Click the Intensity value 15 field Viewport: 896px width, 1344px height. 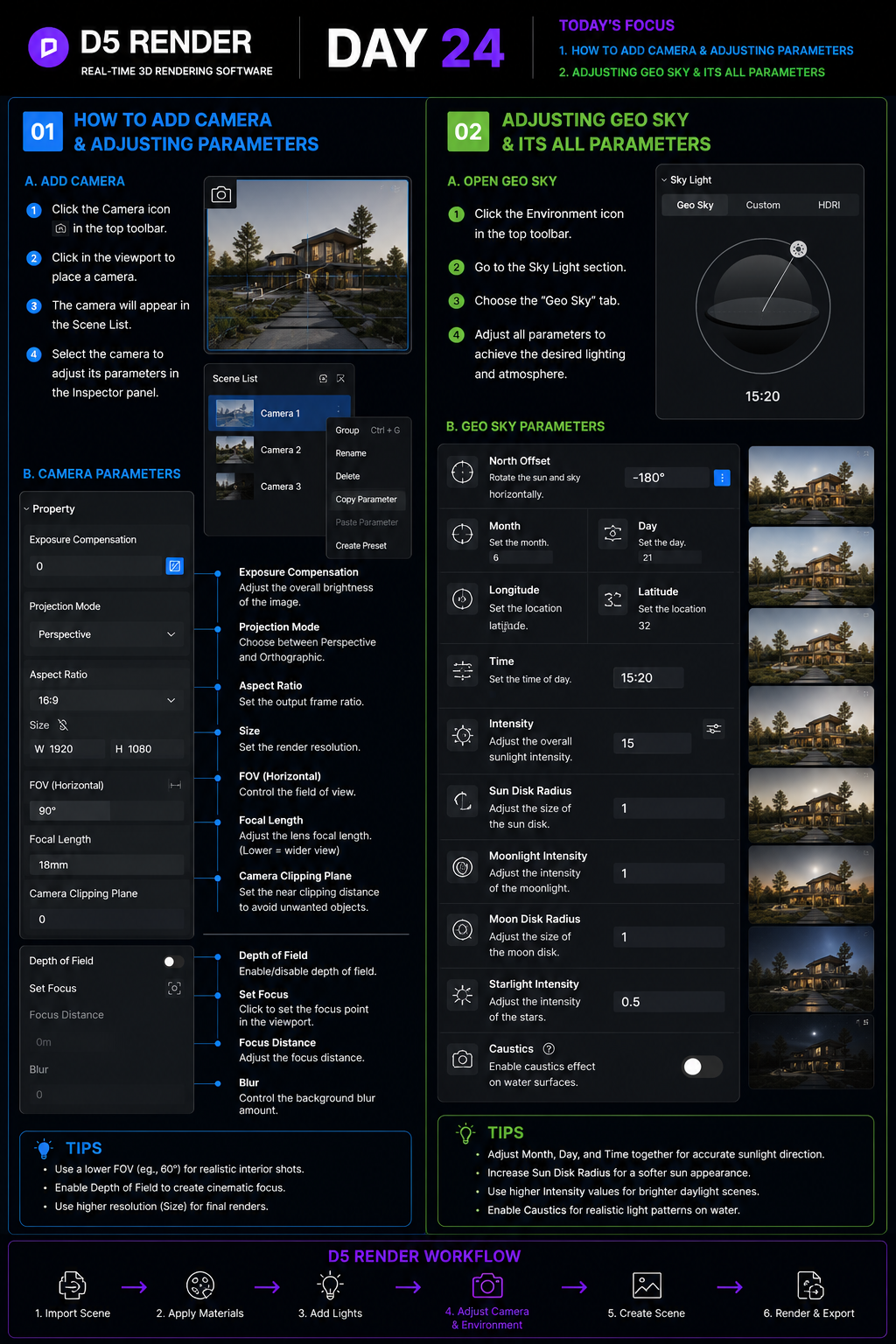tap(652, 743)
